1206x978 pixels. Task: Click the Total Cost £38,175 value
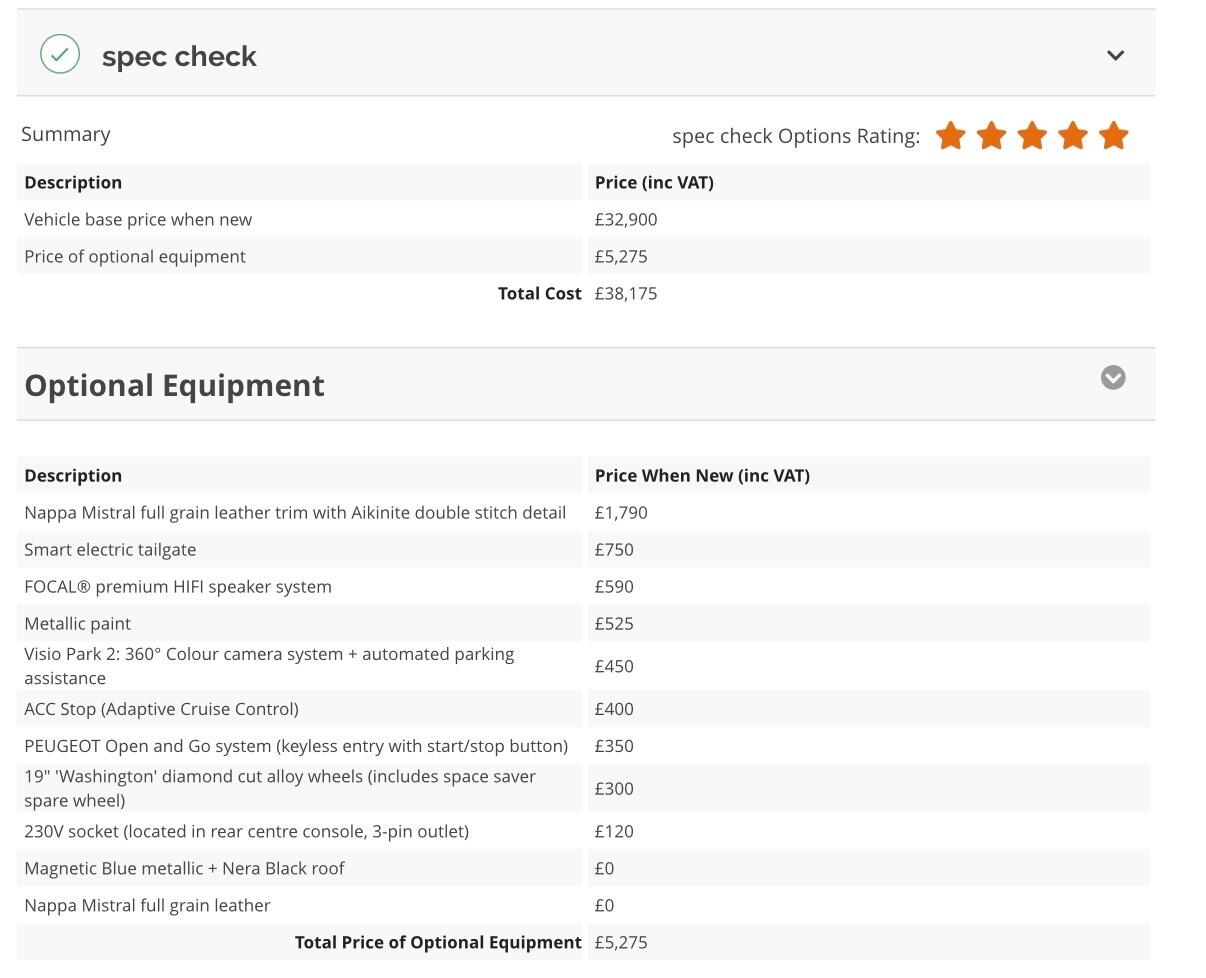point(626,294)
